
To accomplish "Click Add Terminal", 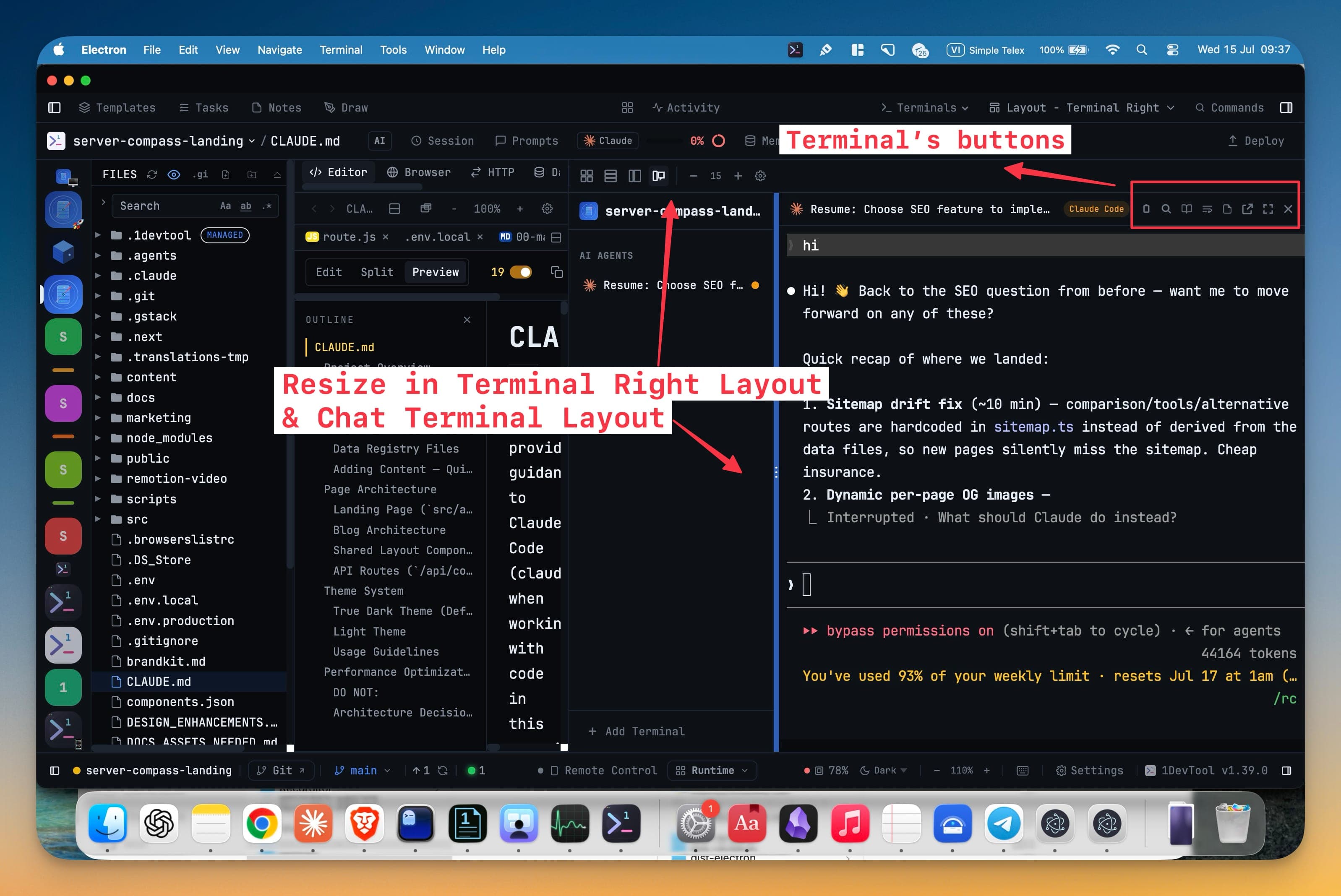I will pos(636,732).
